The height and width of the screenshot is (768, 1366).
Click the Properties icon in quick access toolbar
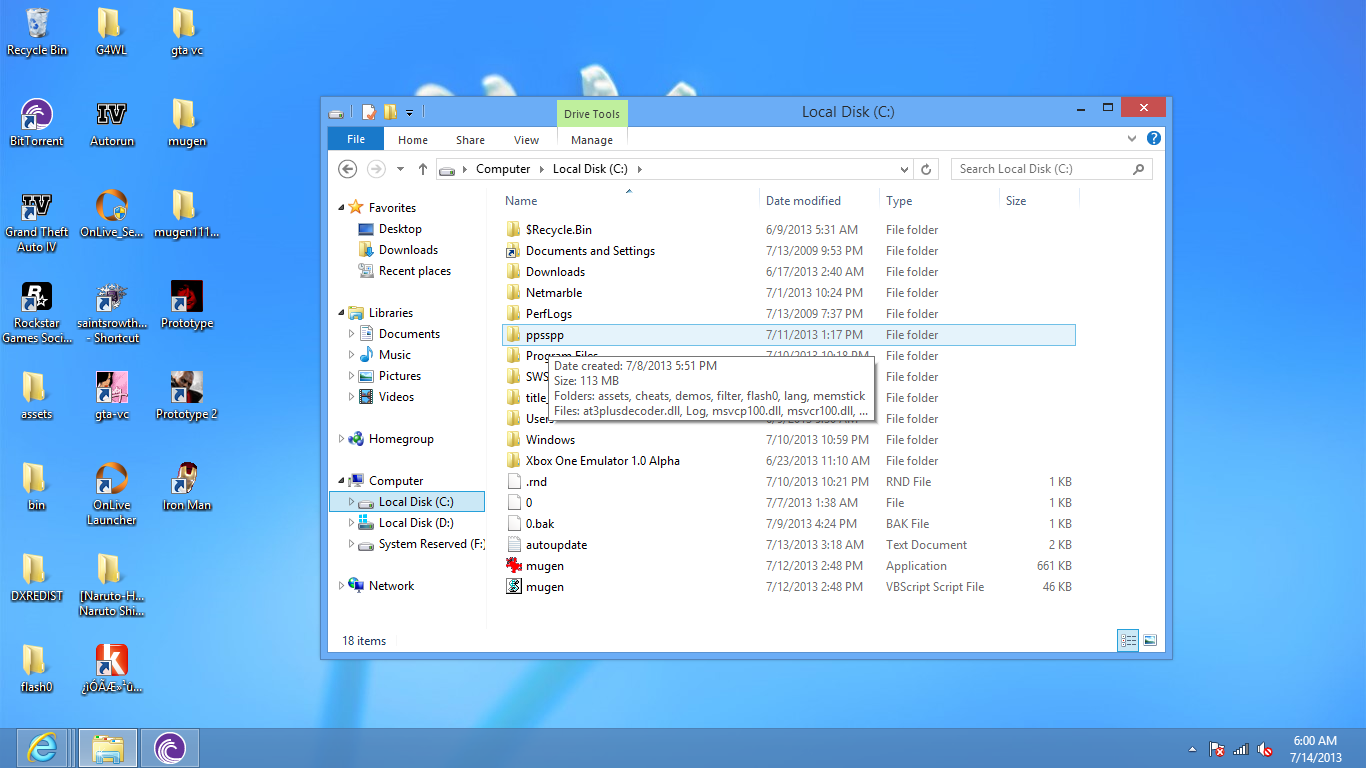(x=369, y=112)
